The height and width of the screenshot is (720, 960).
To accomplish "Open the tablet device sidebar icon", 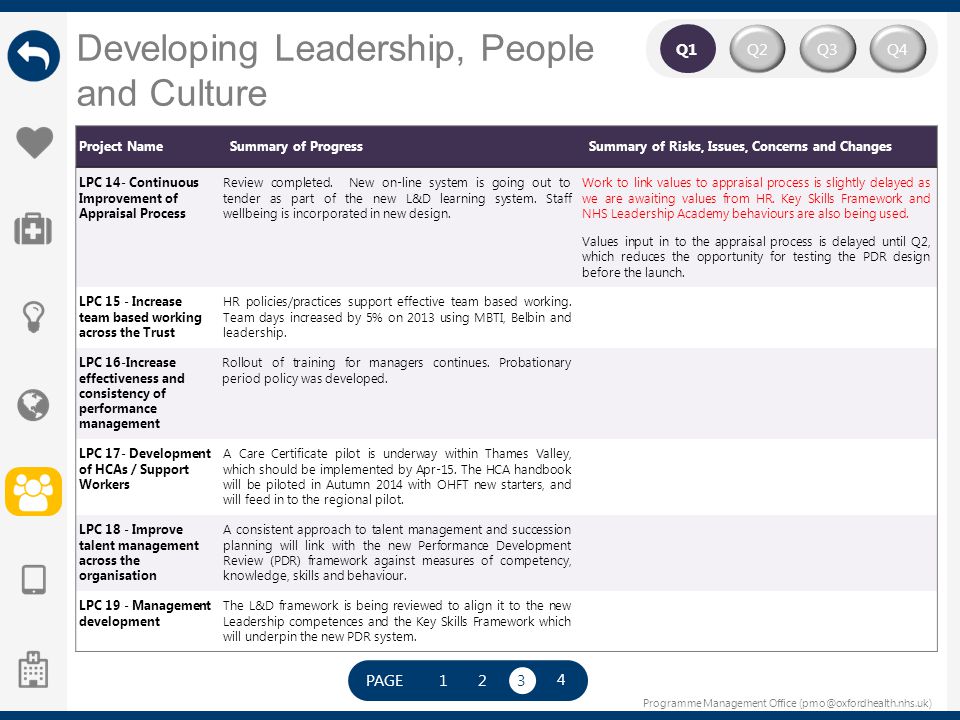I will (x=34, y=579).
